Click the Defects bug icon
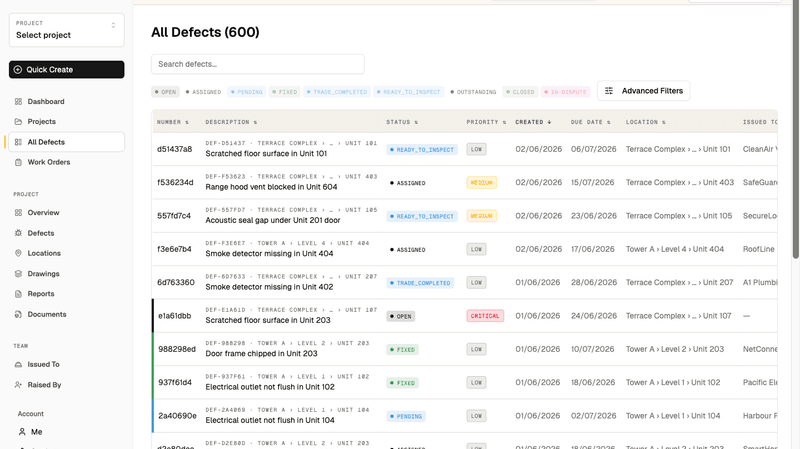The height and width of the screenshot is (449, 800). (18, 233)
